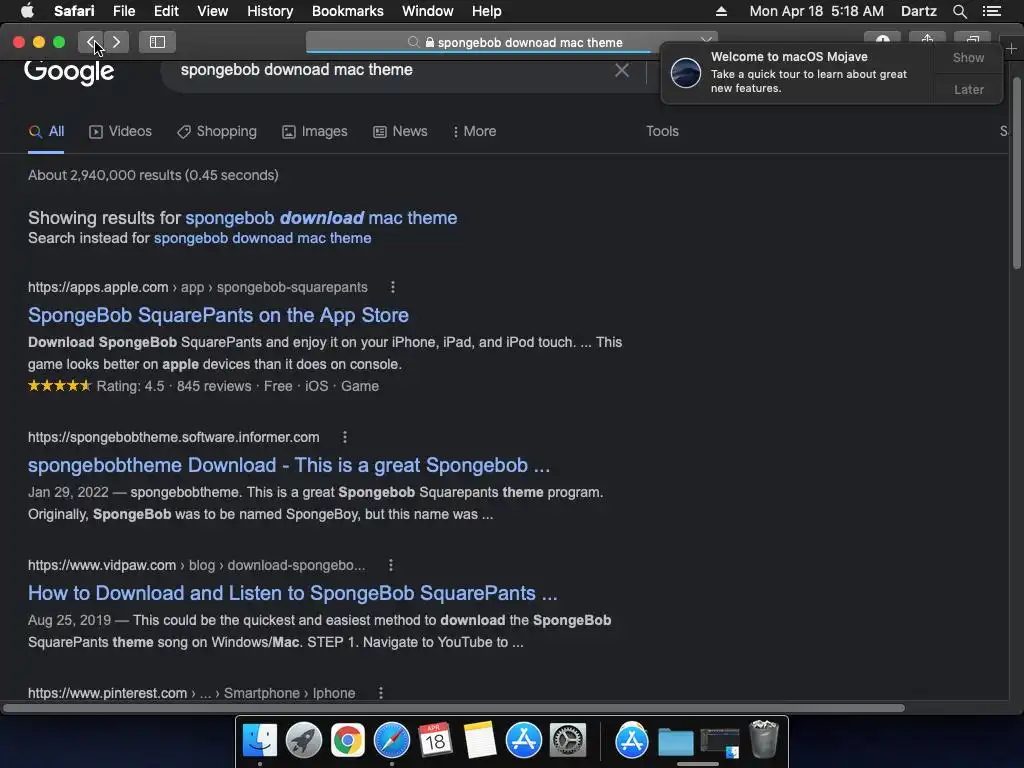The width and height of the screenshot is (1024, 768).
Task: Open How to Download and Listen result
Action: (293, 594)
